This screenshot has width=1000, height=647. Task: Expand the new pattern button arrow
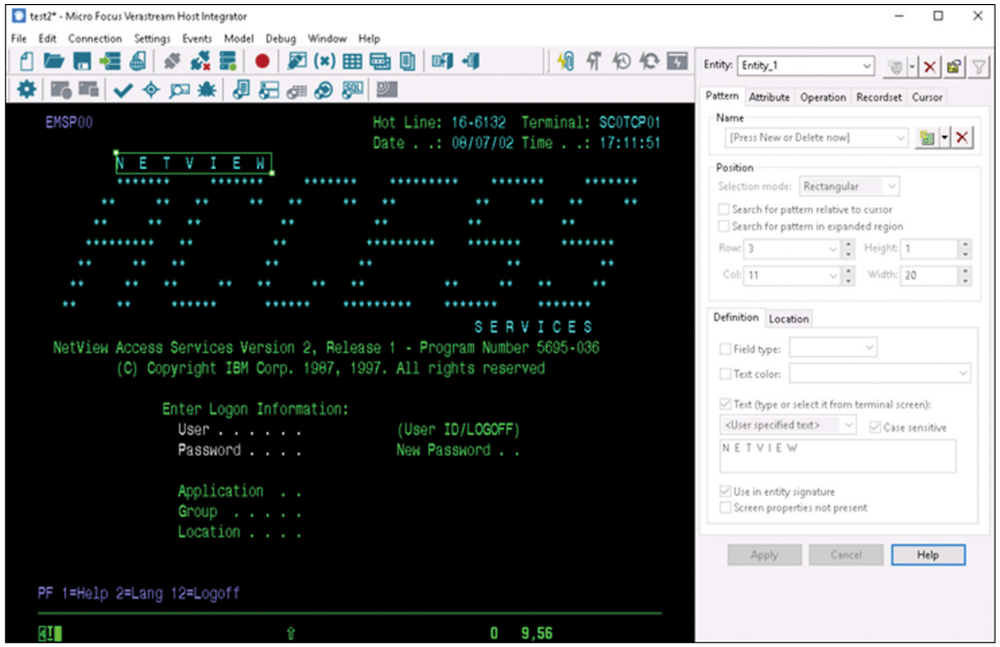click(945, 138)
